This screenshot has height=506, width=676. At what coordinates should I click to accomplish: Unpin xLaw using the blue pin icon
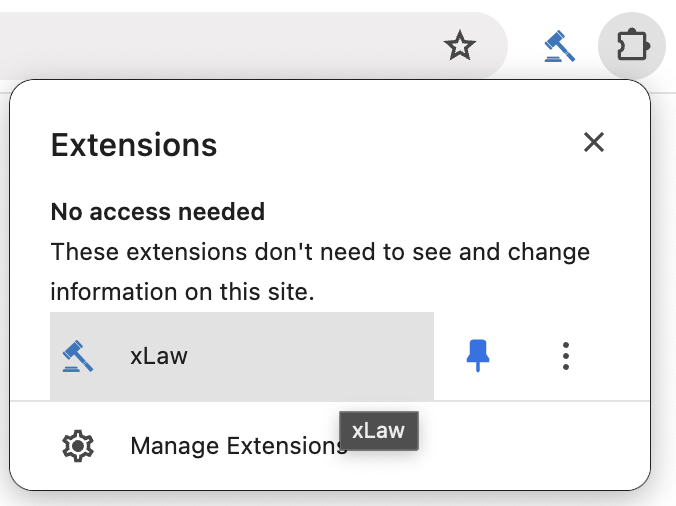point(478,356)
